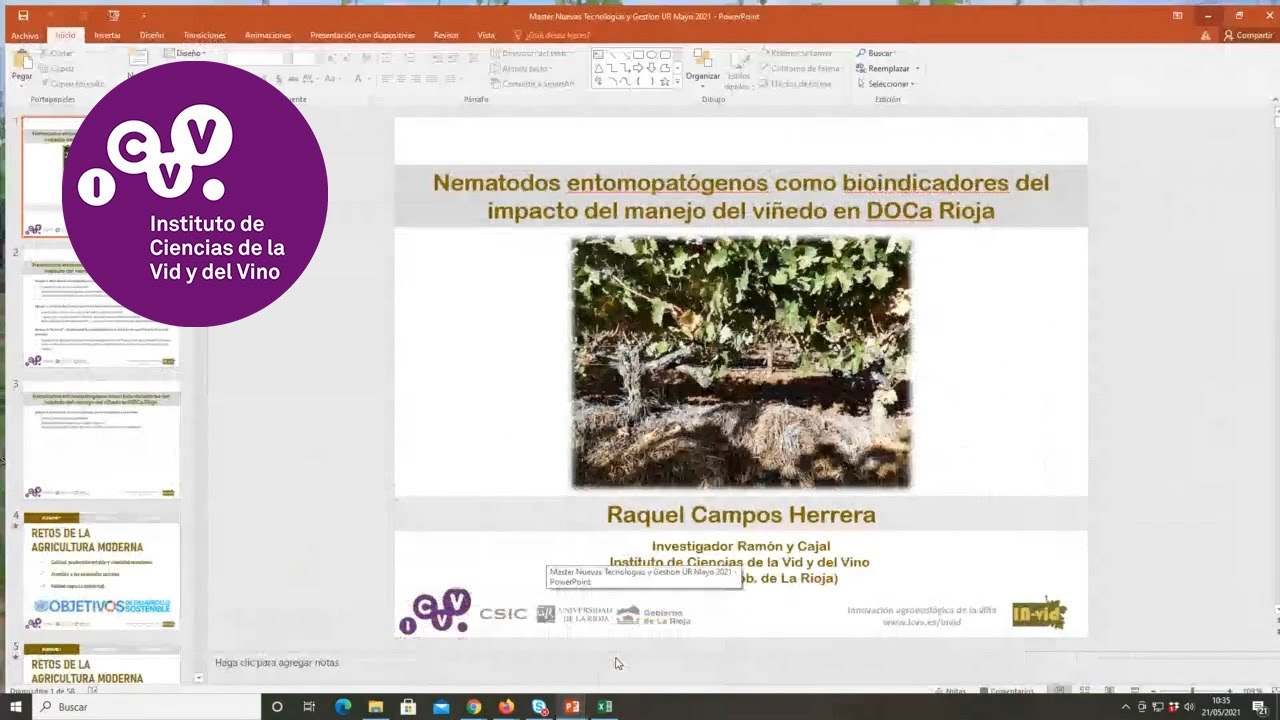
Task: Select slide 4 'Retos de la agricultura moderna' thumbnail
Action: [x=101, y=570]
